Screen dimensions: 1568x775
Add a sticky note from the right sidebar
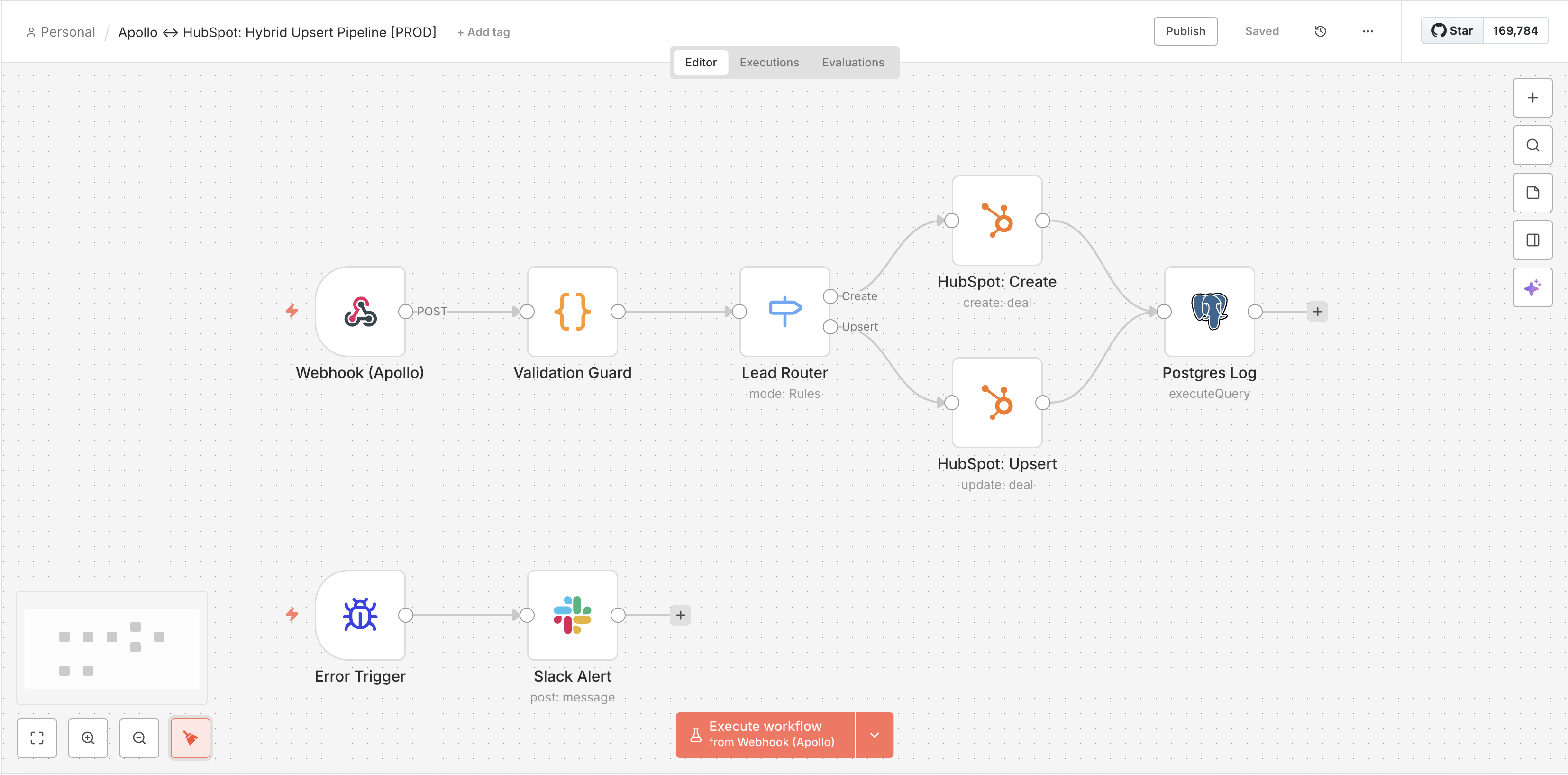(x=1533, y=193)
